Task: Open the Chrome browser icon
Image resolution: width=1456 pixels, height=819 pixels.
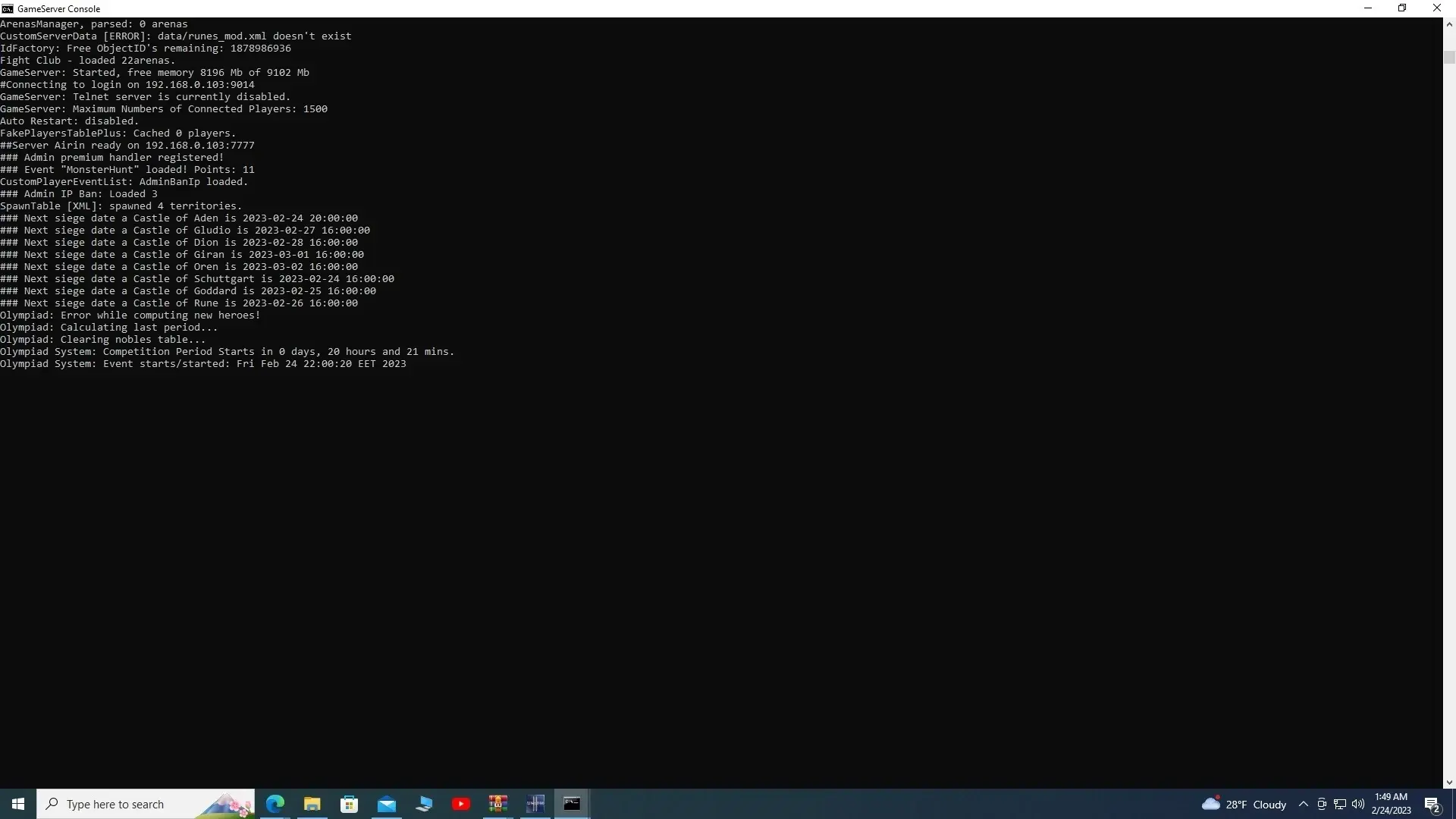Action: coord(276,803)
